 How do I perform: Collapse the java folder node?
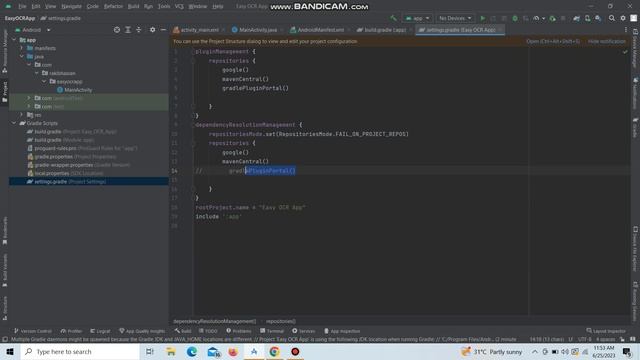[x=22, y=56]
